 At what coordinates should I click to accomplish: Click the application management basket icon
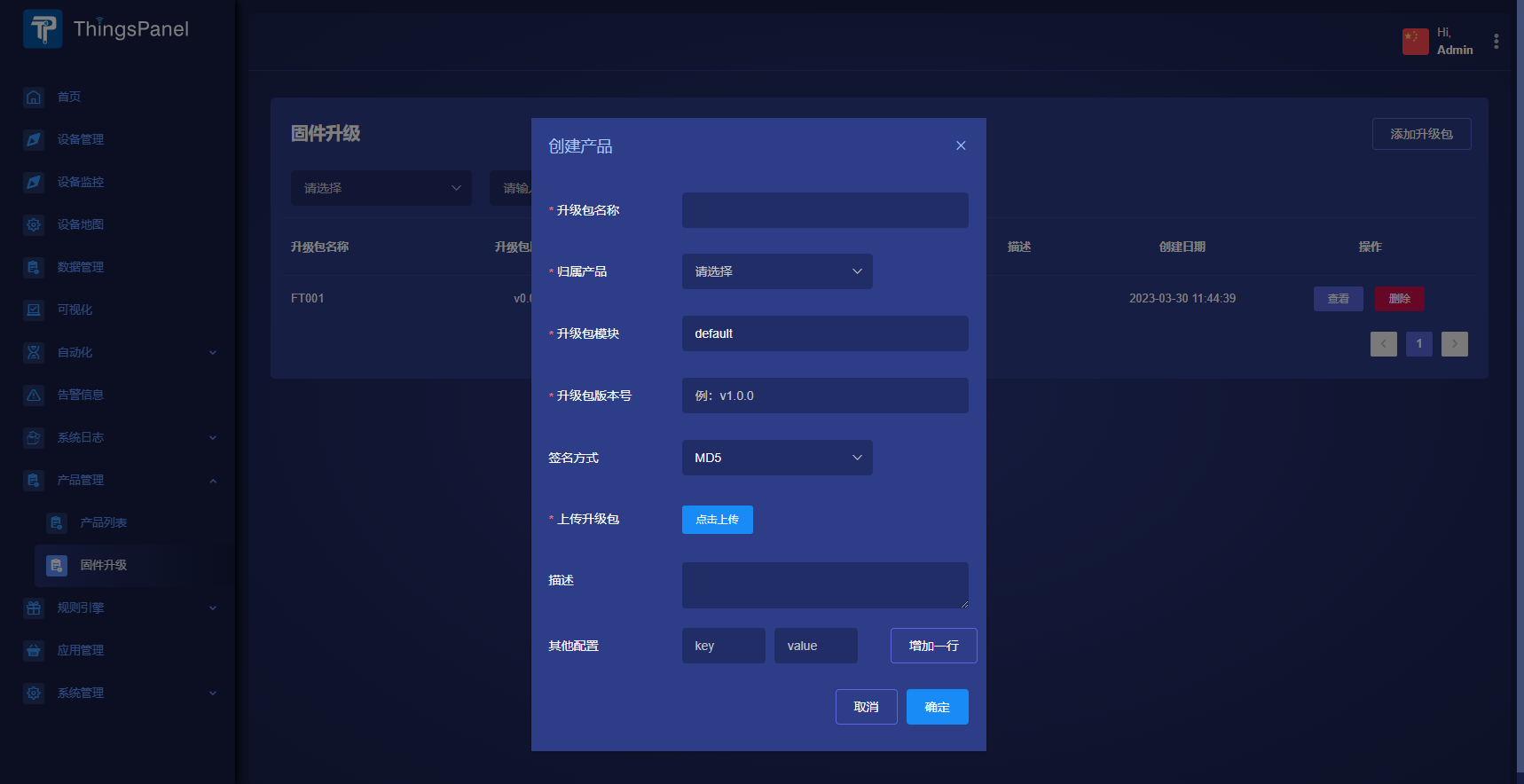click(x=34, y=650)
